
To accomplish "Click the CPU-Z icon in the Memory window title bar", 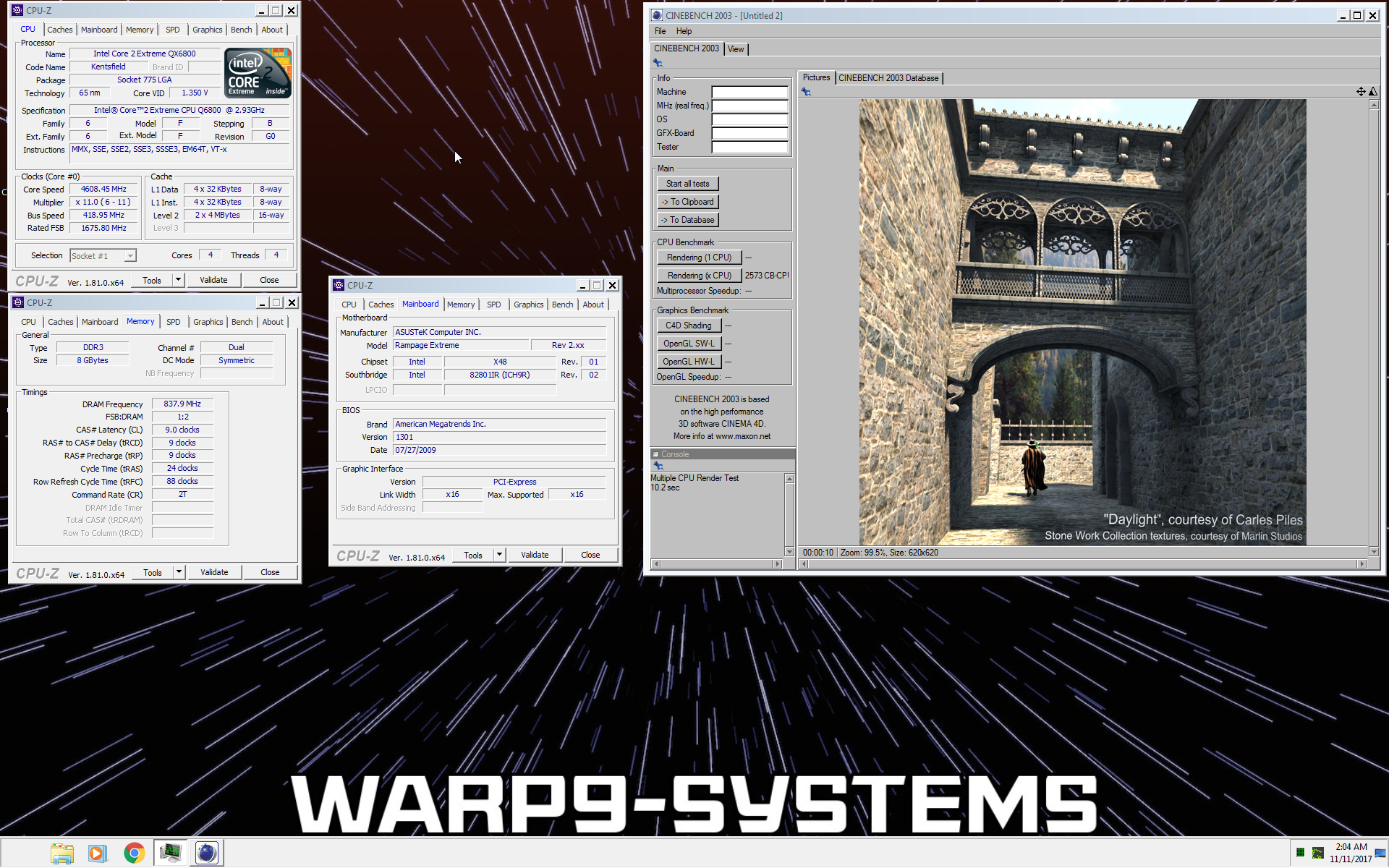I will click(x=18, y=302).
